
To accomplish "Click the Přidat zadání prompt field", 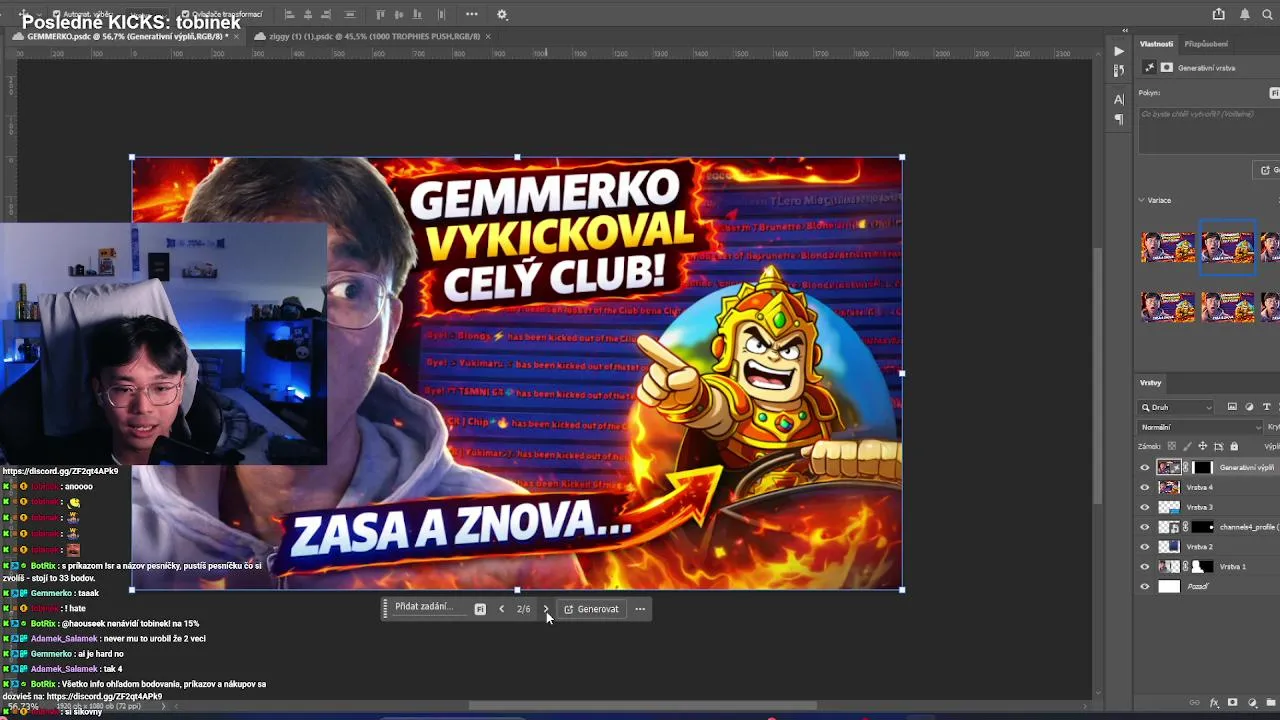I will pyautogui.click(x=428, y=607).
